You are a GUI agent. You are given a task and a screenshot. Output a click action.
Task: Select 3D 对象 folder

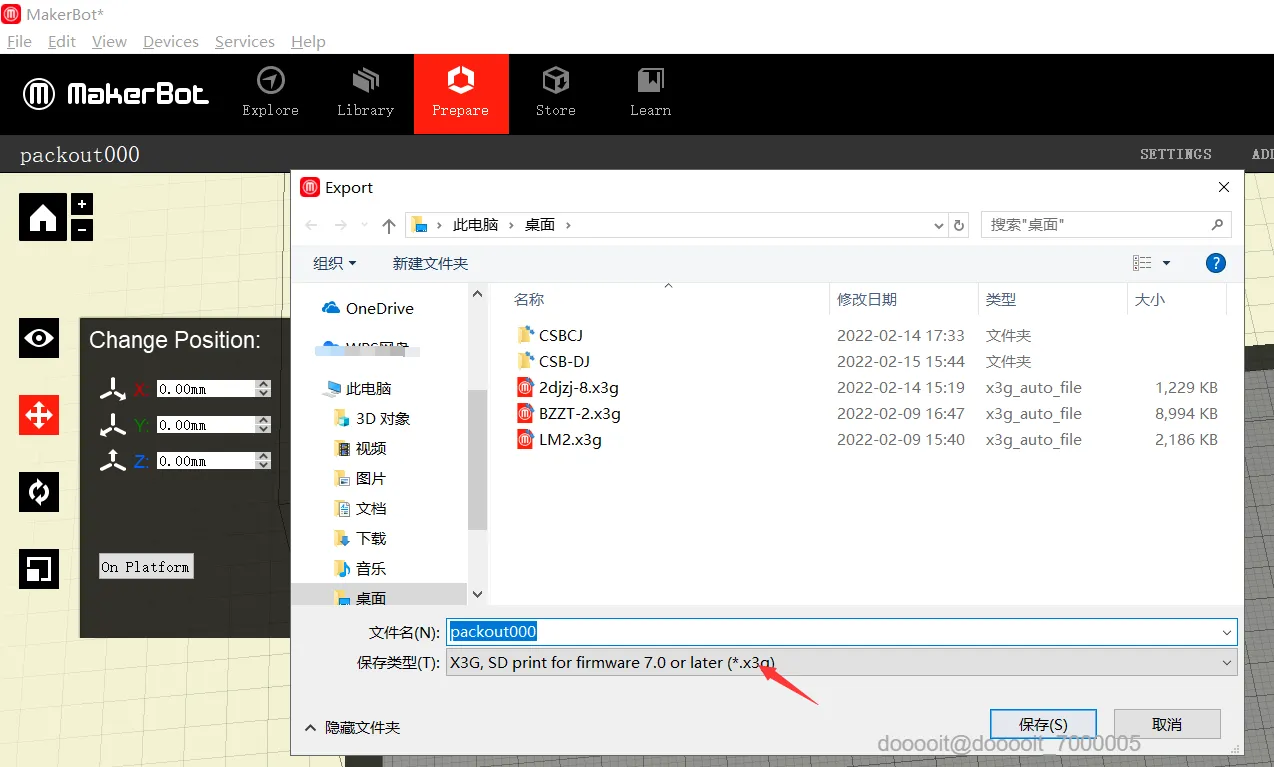(372, 419)
